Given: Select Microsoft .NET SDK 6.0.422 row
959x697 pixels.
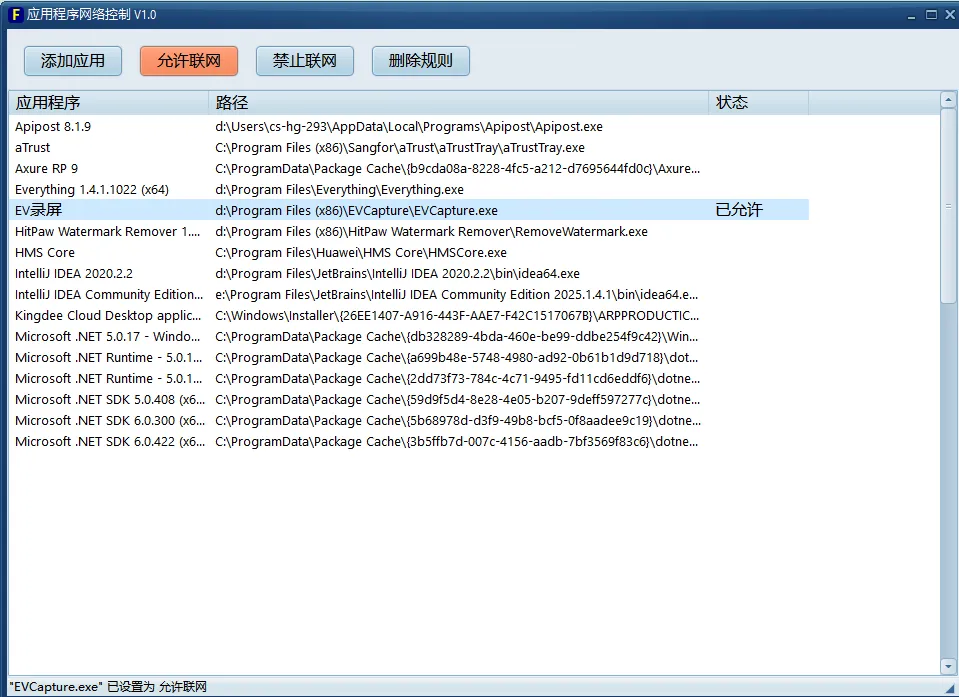Looking at the screenshot, I should (x=409, y=441).
